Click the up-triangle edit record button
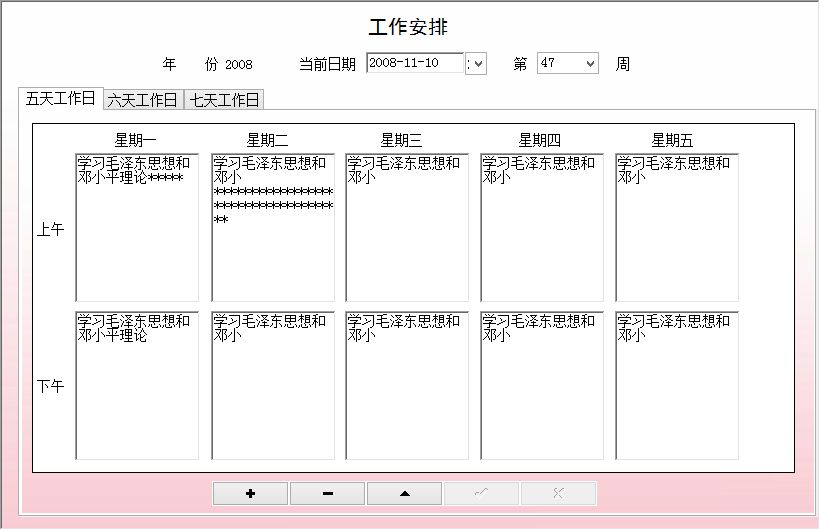The height and width of the screenshot is (530, 820). point(405,493)
